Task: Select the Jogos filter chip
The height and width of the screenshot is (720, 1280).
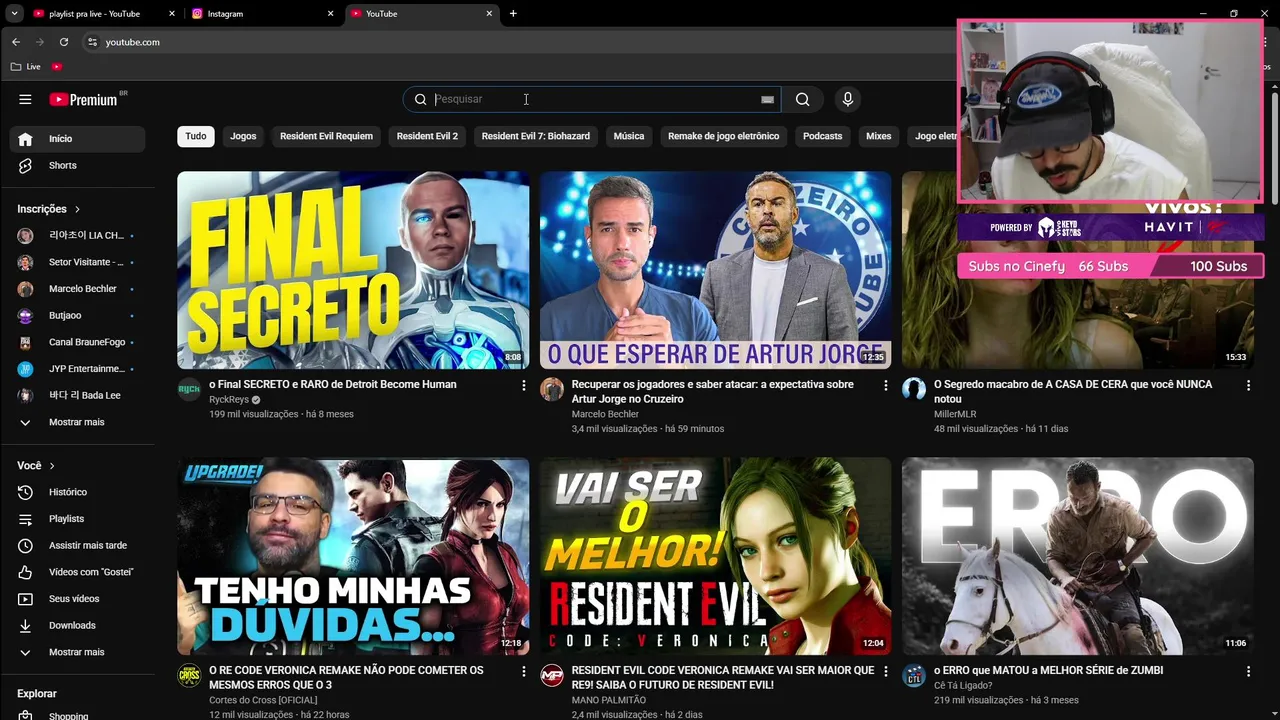Action: (243, 136)
